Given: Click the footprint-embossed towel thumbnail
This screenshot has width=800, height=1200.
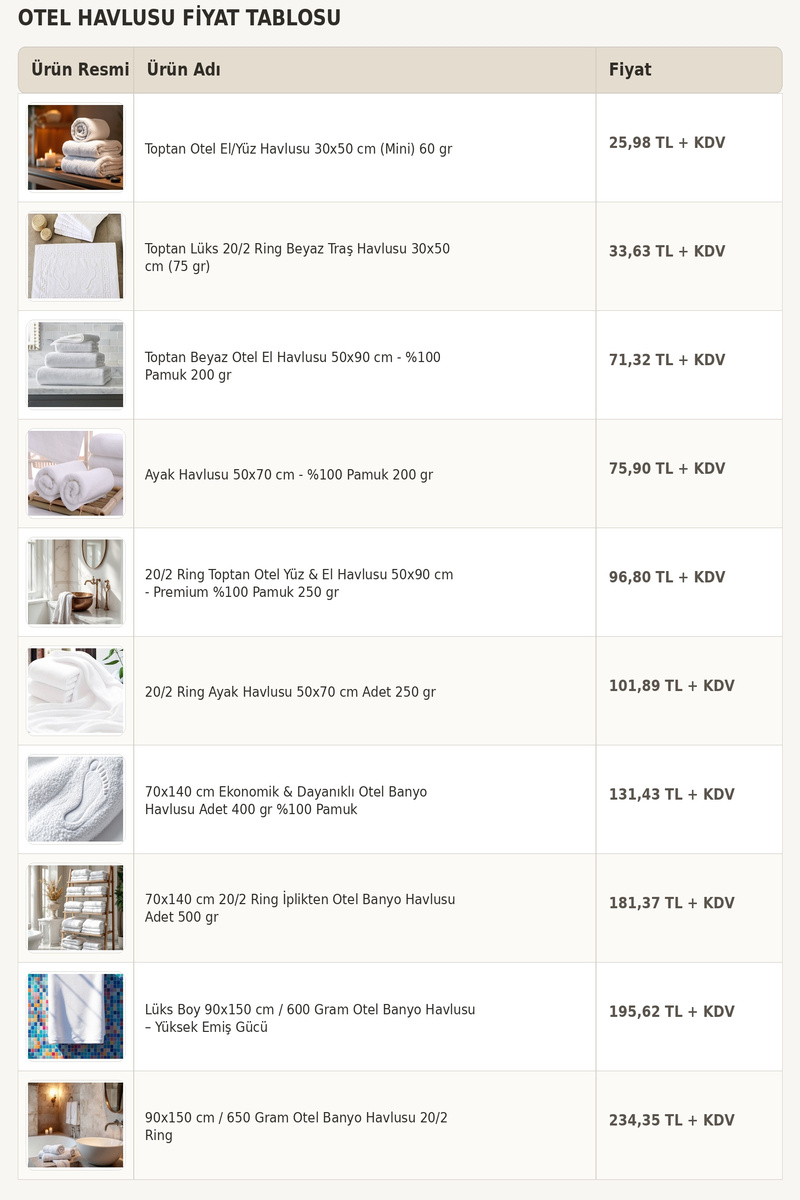Looking at the screenshot, I should pyautogui.click(x=75, y=799).
